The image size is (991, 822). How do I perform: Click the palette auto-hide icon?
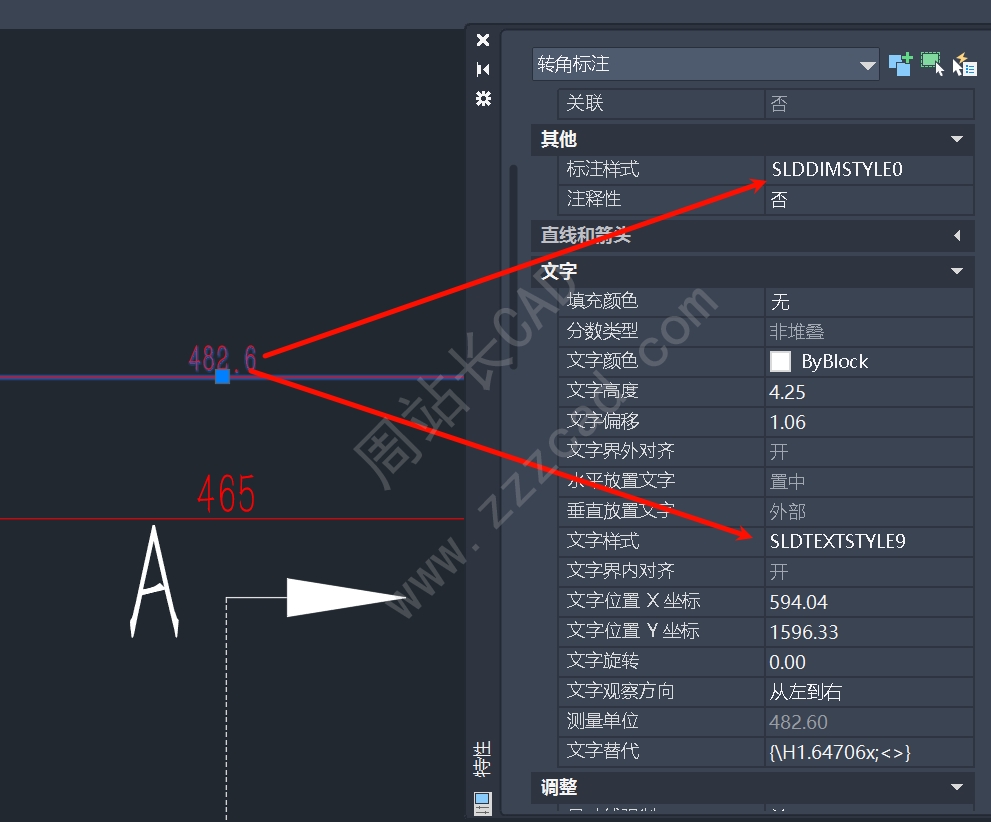tap(483, 69)
